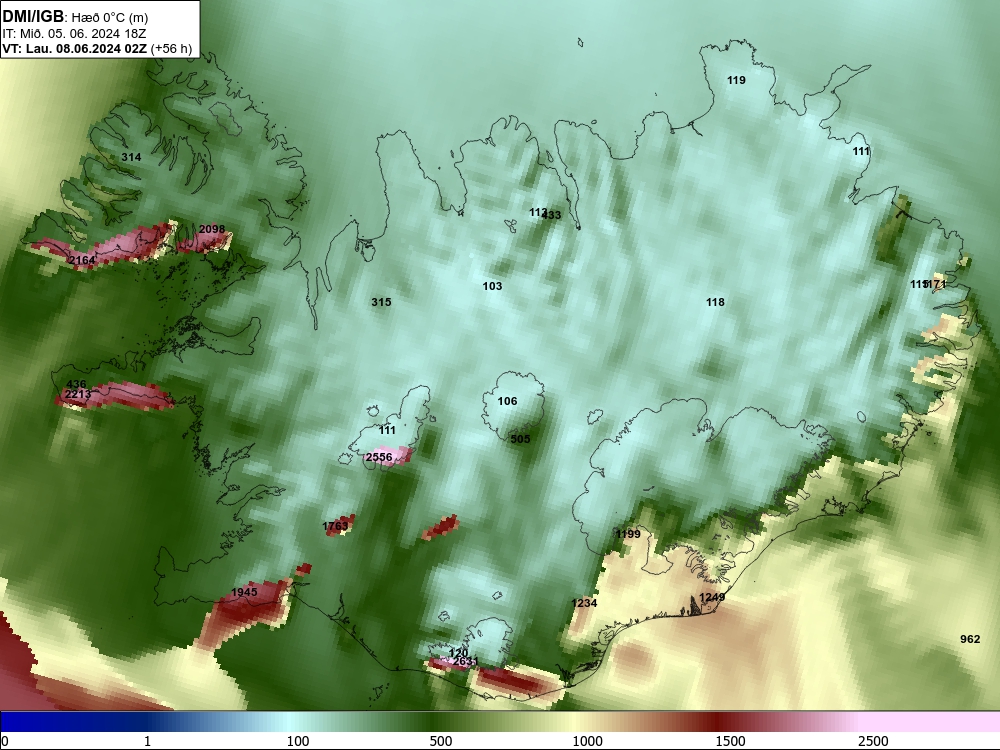
Task: Select the map value 1763
Action: tap(335, 526)
